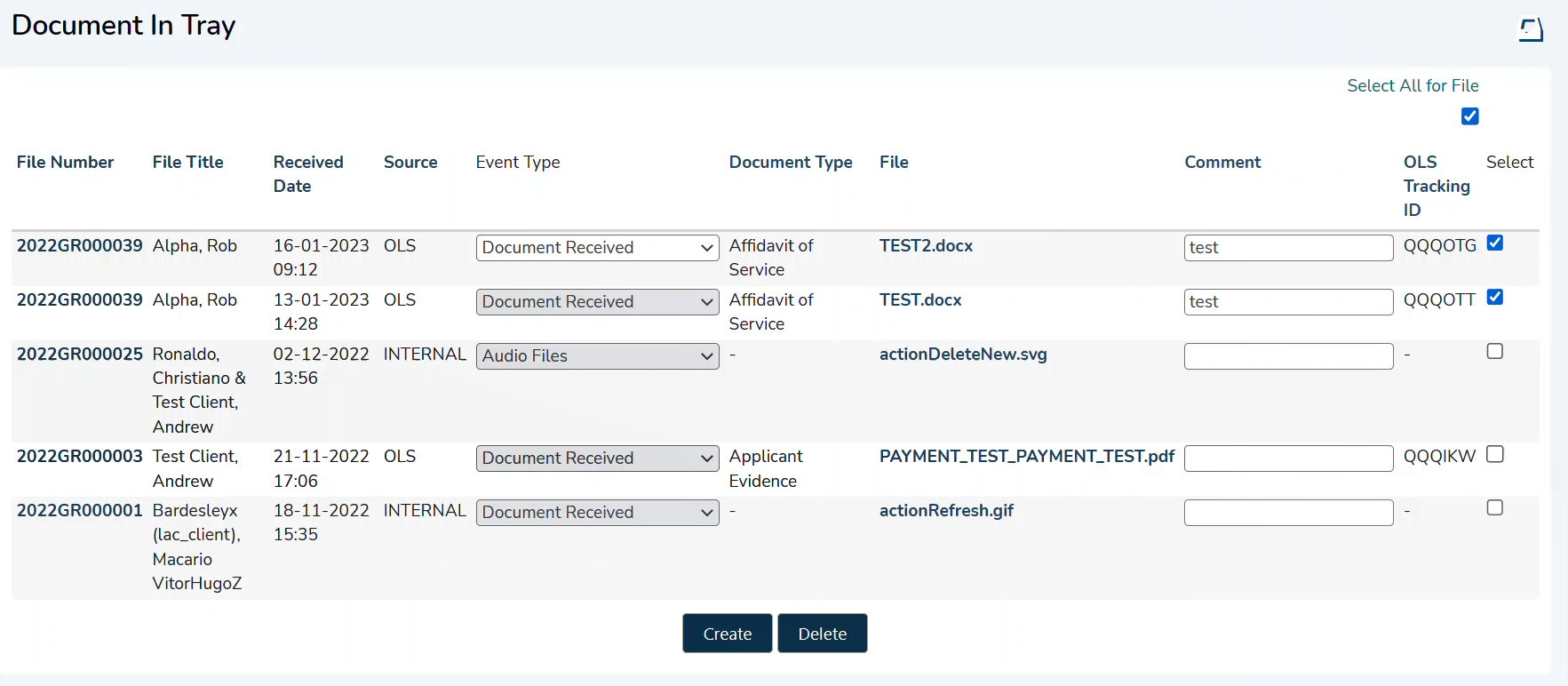
Task: Click file number 2022GR000001
Action: (79, 511)
